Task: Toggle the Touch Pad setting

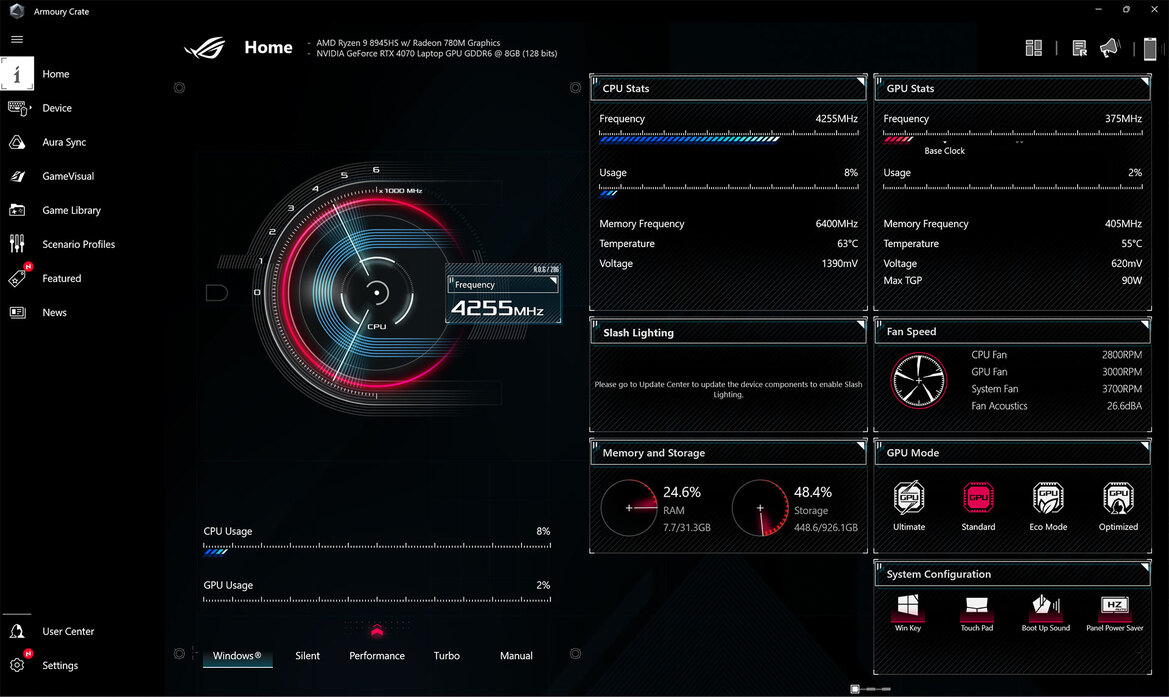Action: pos(977,613)
